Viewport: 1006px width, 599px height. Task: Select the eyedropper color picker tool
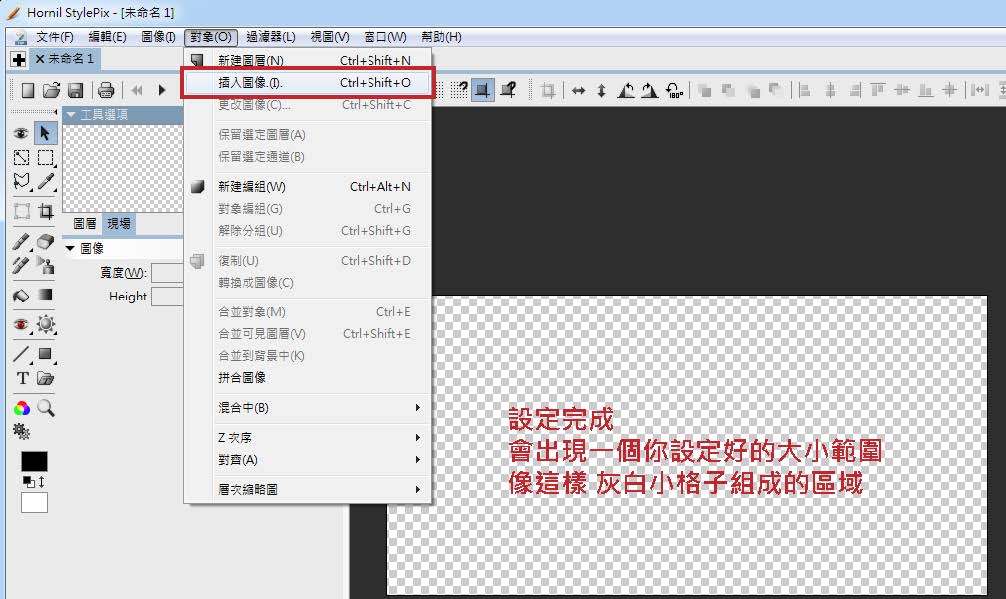click(46, 182)
